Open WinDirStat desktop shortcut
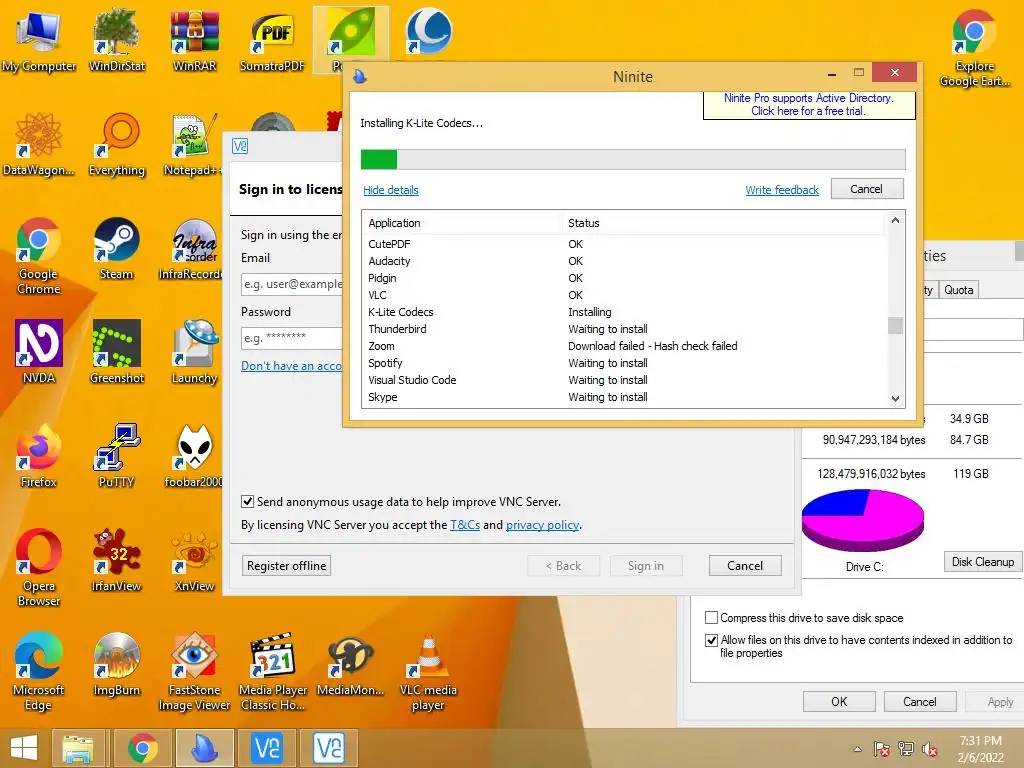The image size is (1024, 768). (x=116, y=40)
